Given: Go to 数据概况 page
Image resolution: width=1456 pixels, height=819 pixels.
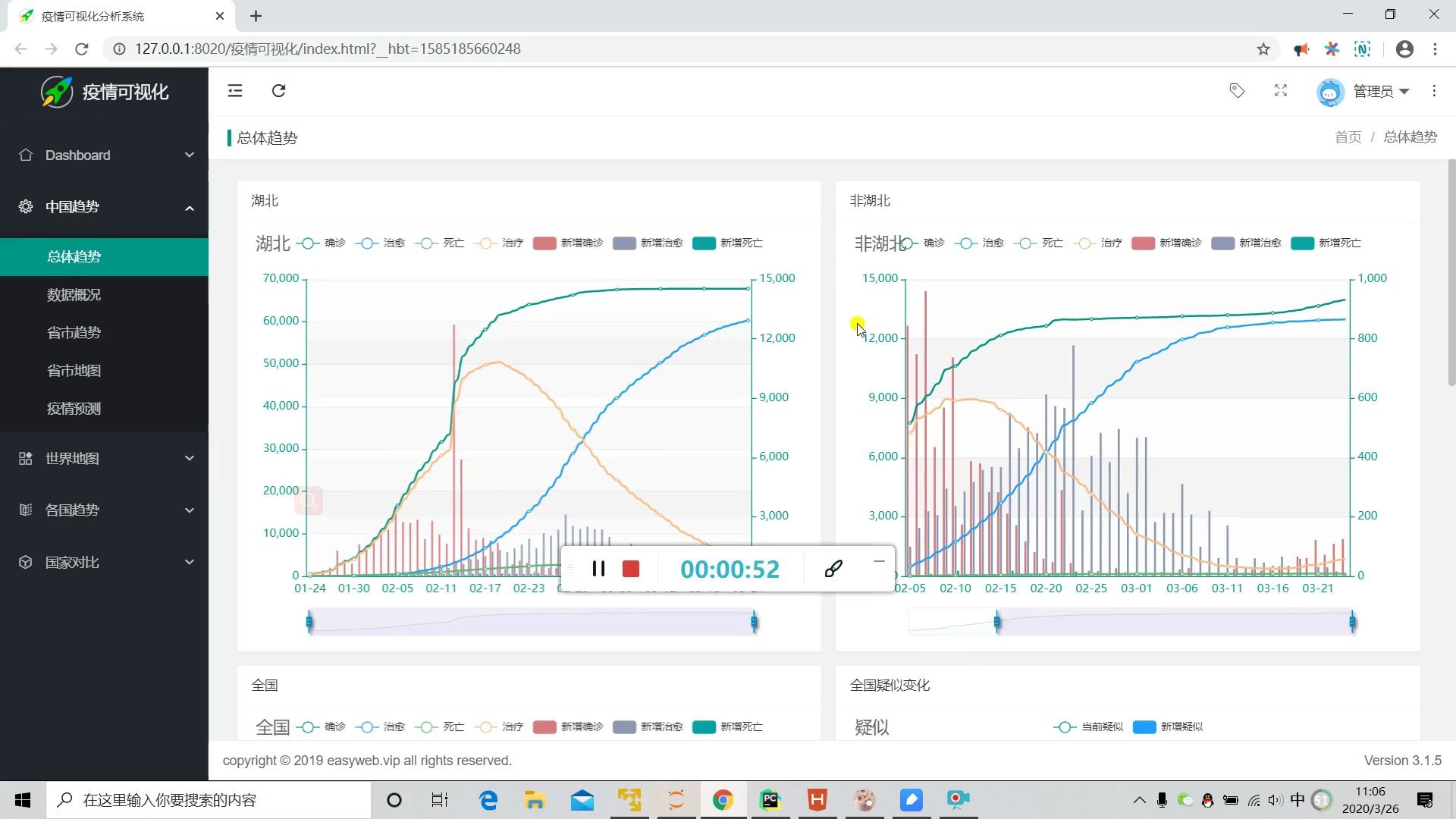Looking at the screenshot, I should click(x=104, y=294).
